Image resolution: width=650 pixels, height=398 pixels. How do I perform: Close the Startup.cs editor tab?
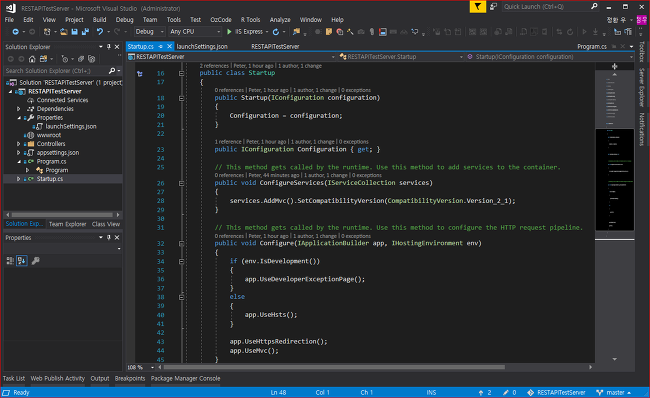click(169, 46)
